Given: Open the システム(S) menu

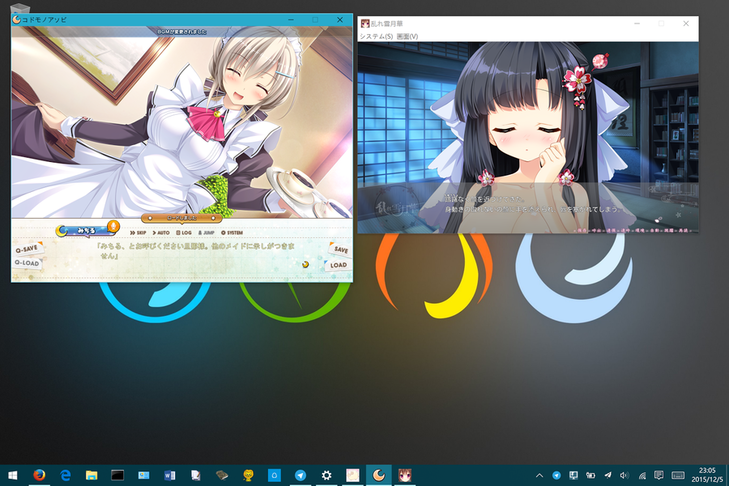Looking at the screenshot, I should [376, 36].
